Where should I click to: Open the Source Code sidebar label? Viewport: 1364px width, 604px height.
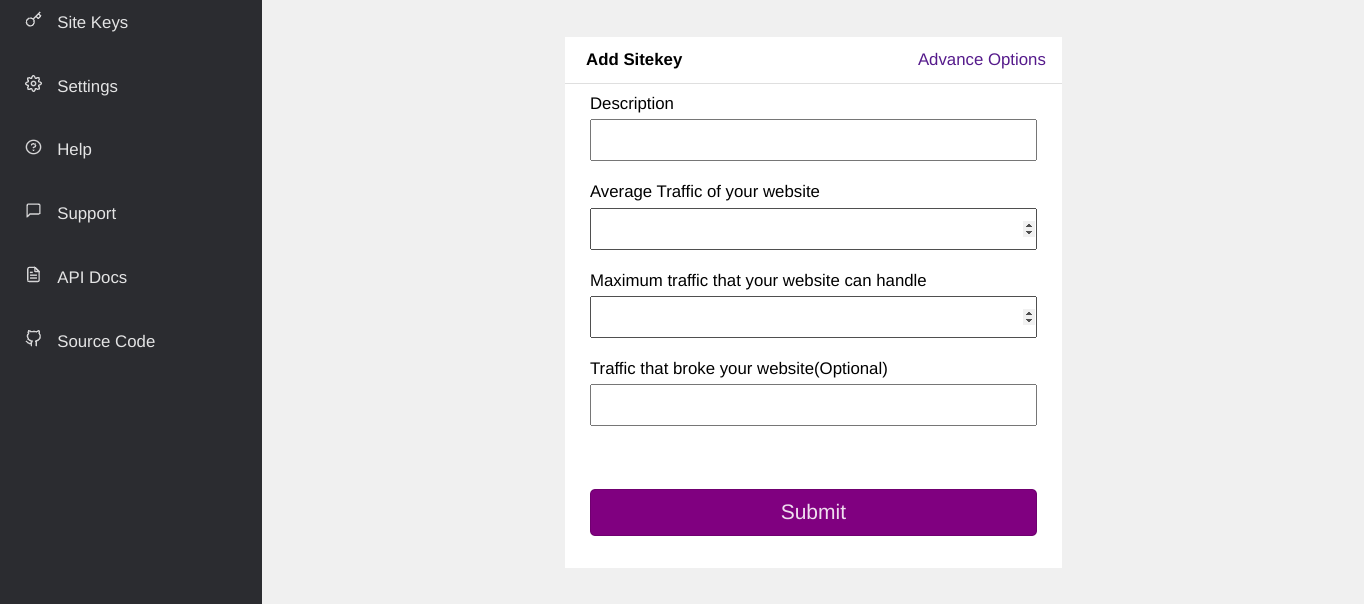(x=106, y=341)
